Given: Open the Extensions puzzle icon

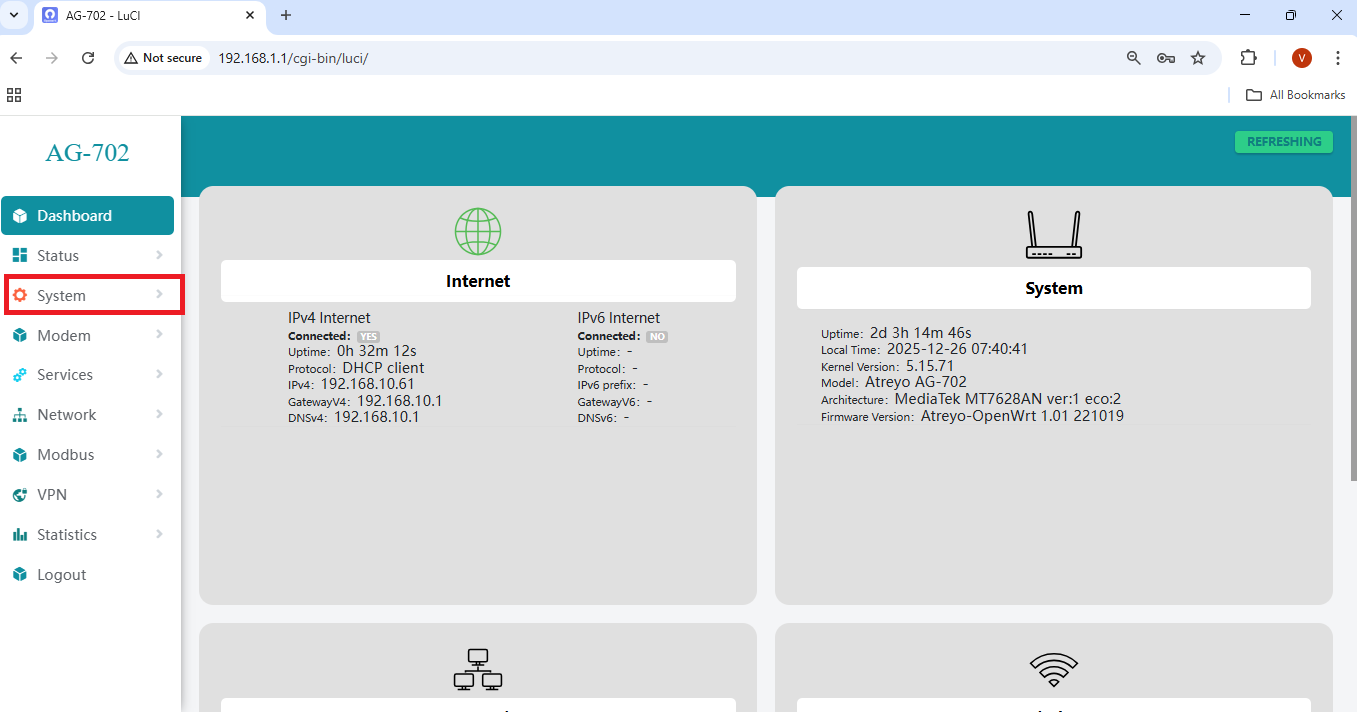Looking at the screenshot, I should (1248, 58).
